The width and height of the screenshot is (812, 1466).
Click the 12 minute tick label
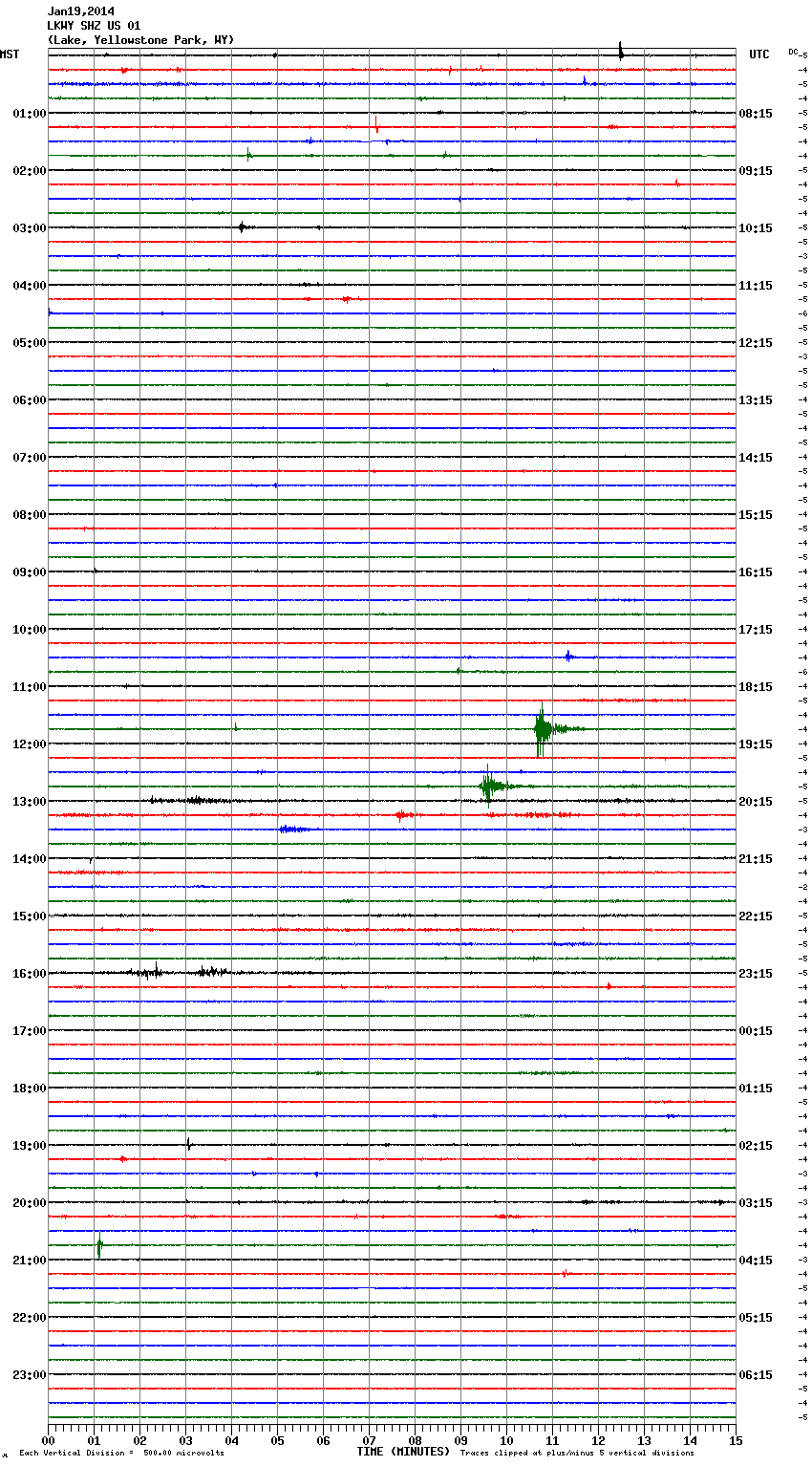tap(598, 1441)
